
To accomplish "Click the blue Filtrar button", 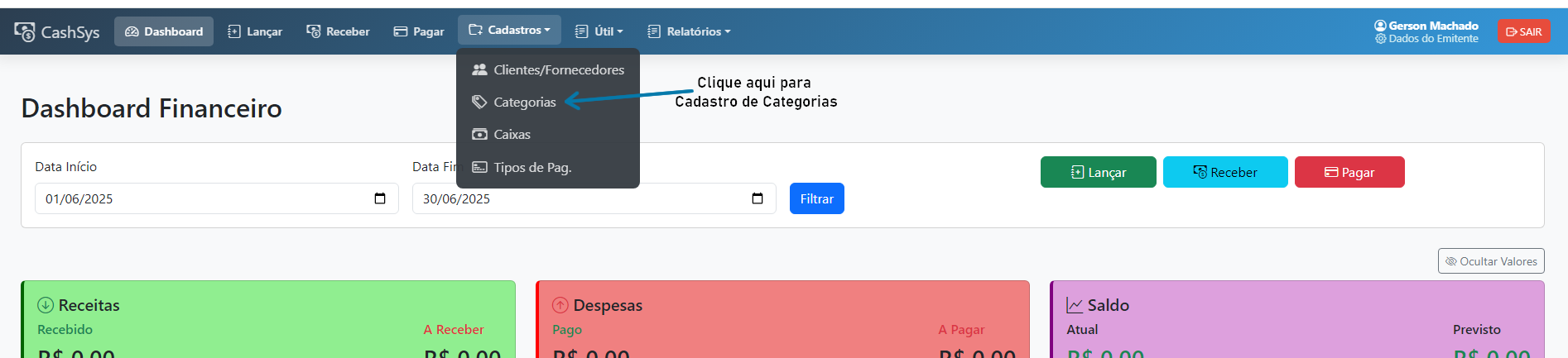I will [817, 198].
